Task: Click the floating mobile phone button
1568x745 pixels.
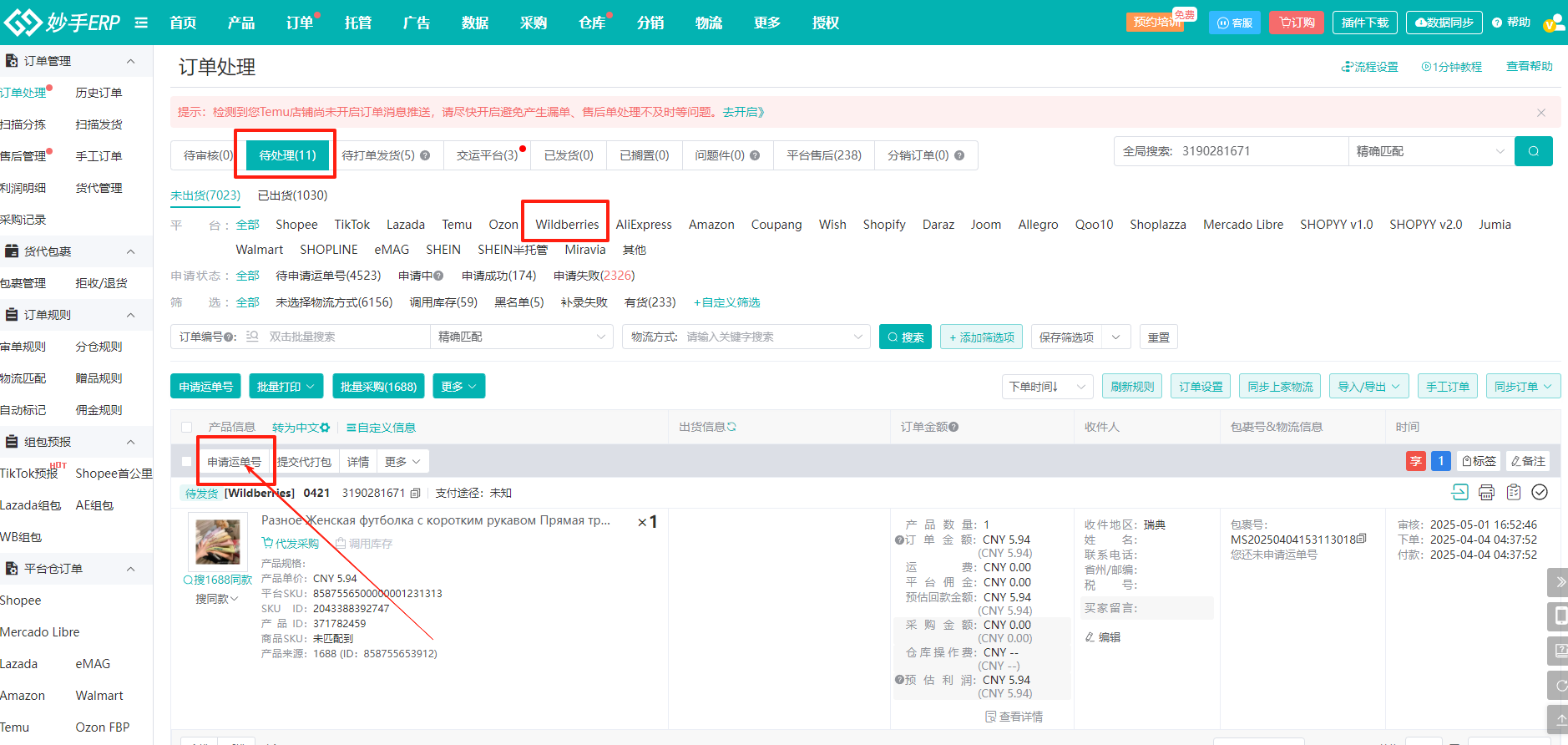Action: click(x=1558, y=616)
